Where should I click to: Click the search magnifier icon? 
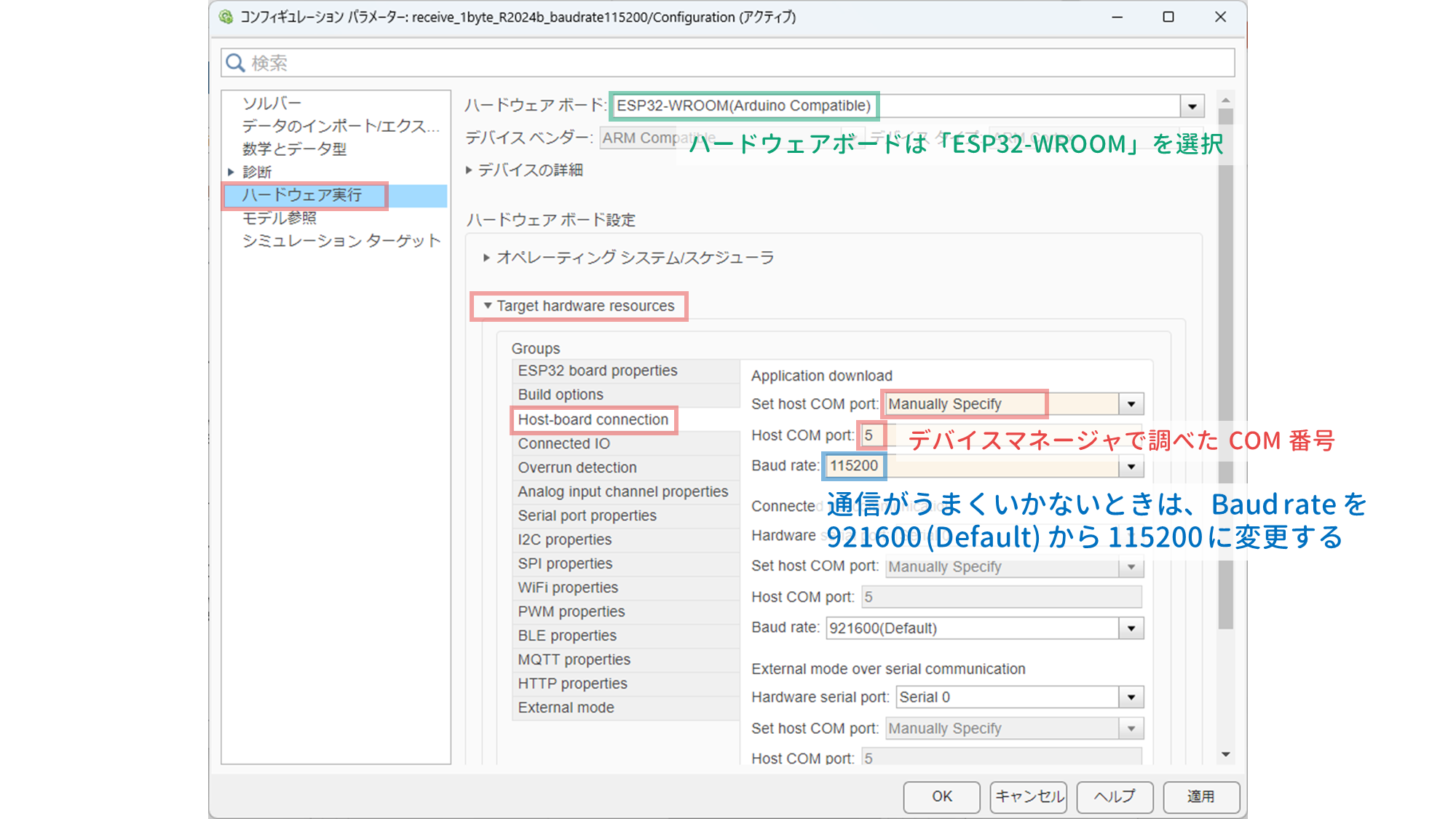coord(235,63)
